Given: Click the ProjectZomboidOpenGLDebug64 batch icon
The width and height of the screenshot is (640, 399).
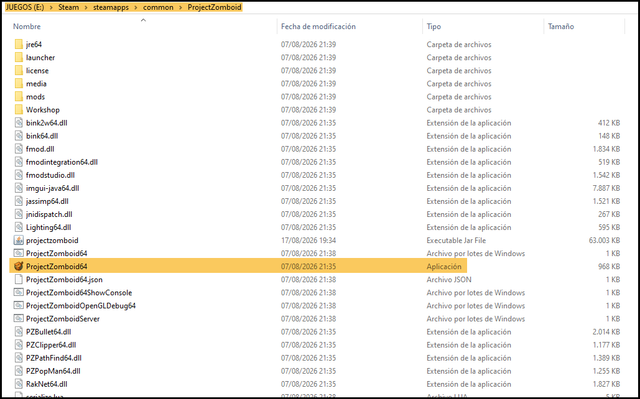Looking at the screenshot, I should [19, 305].
